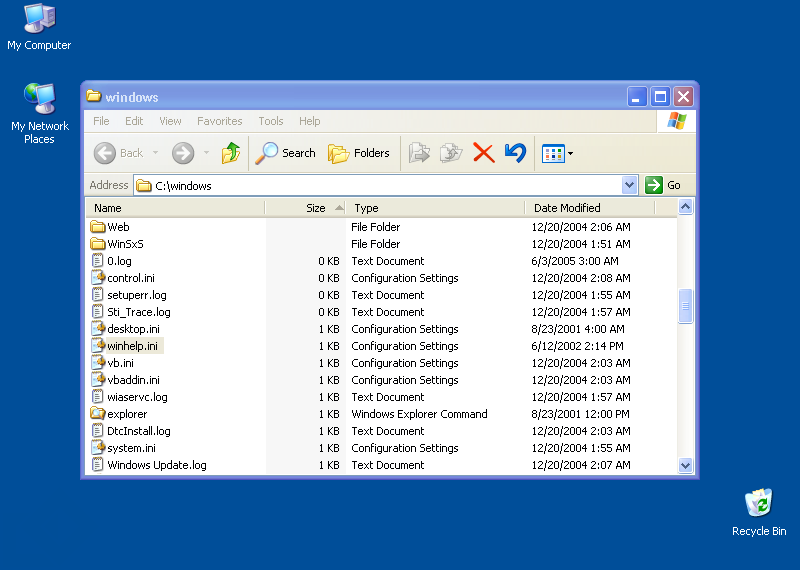Click the '12/20/2004 2:07 AM' date
800x570 pixels.
[581, 465]
